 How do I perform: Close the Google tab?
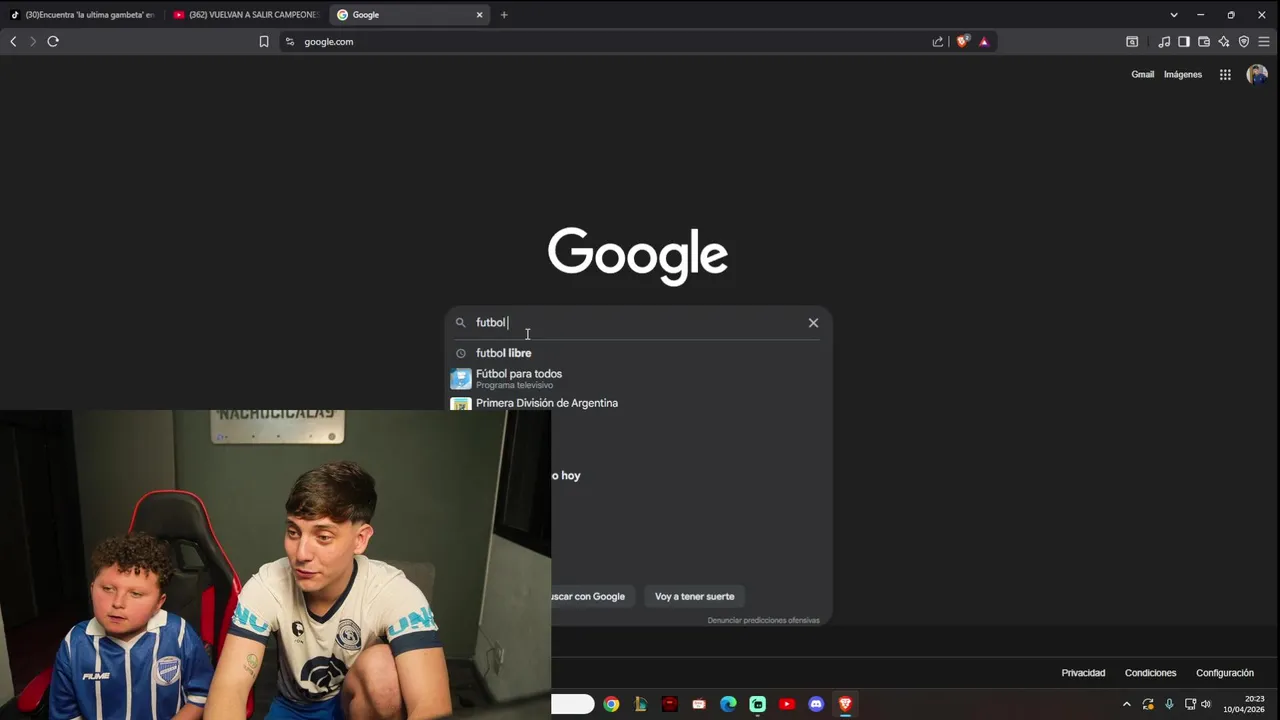479,15
